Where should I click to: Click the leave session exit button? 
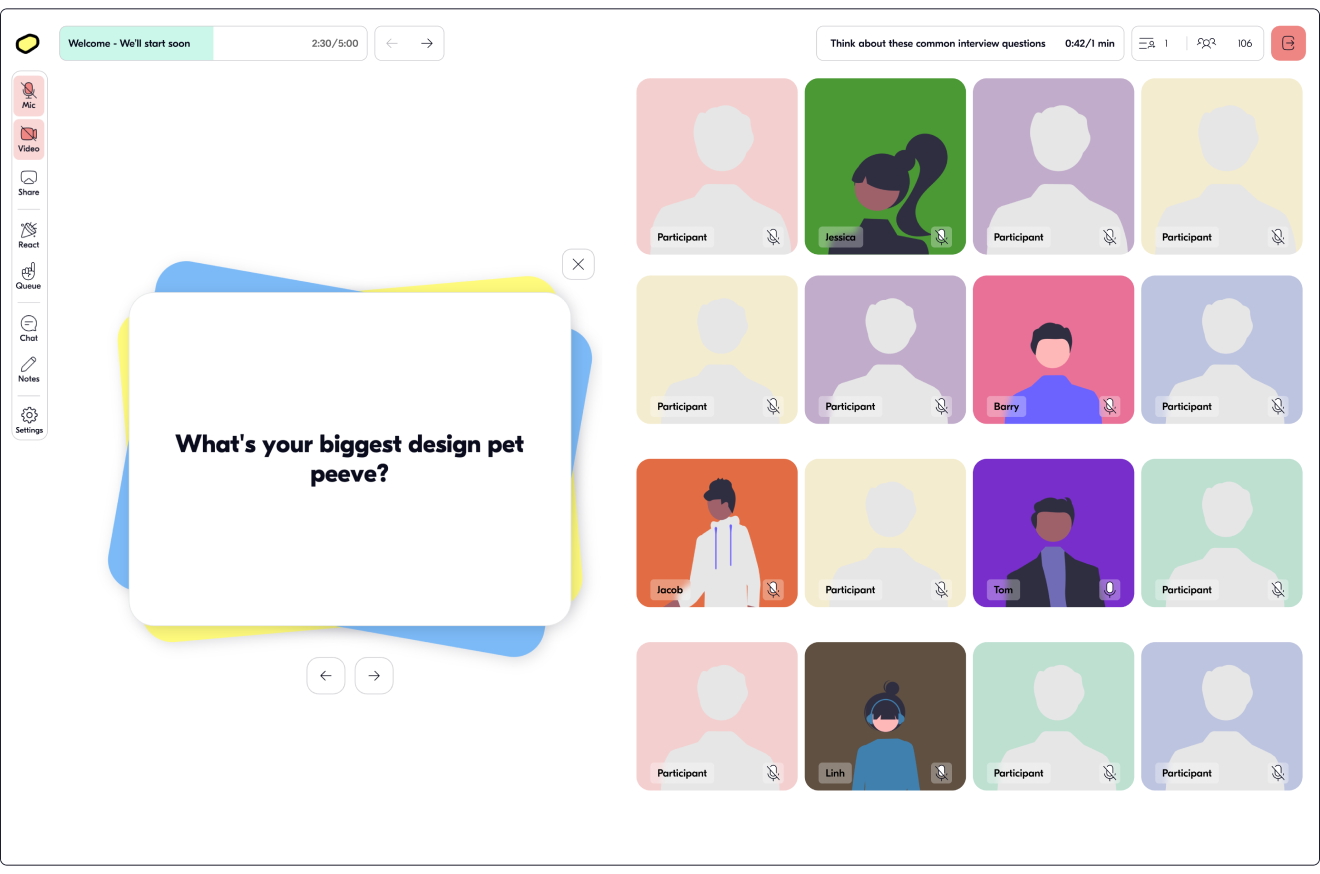(1288, 43)
